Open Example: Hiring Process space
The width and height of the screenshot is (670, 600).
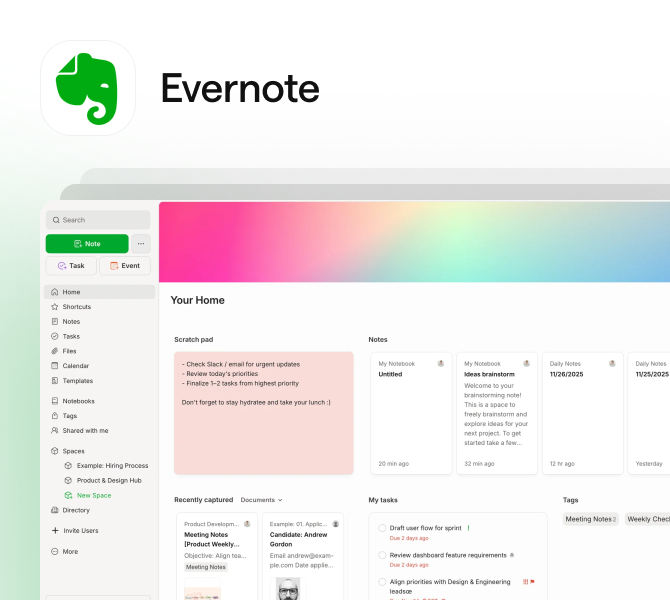click(x=106, y=466)
